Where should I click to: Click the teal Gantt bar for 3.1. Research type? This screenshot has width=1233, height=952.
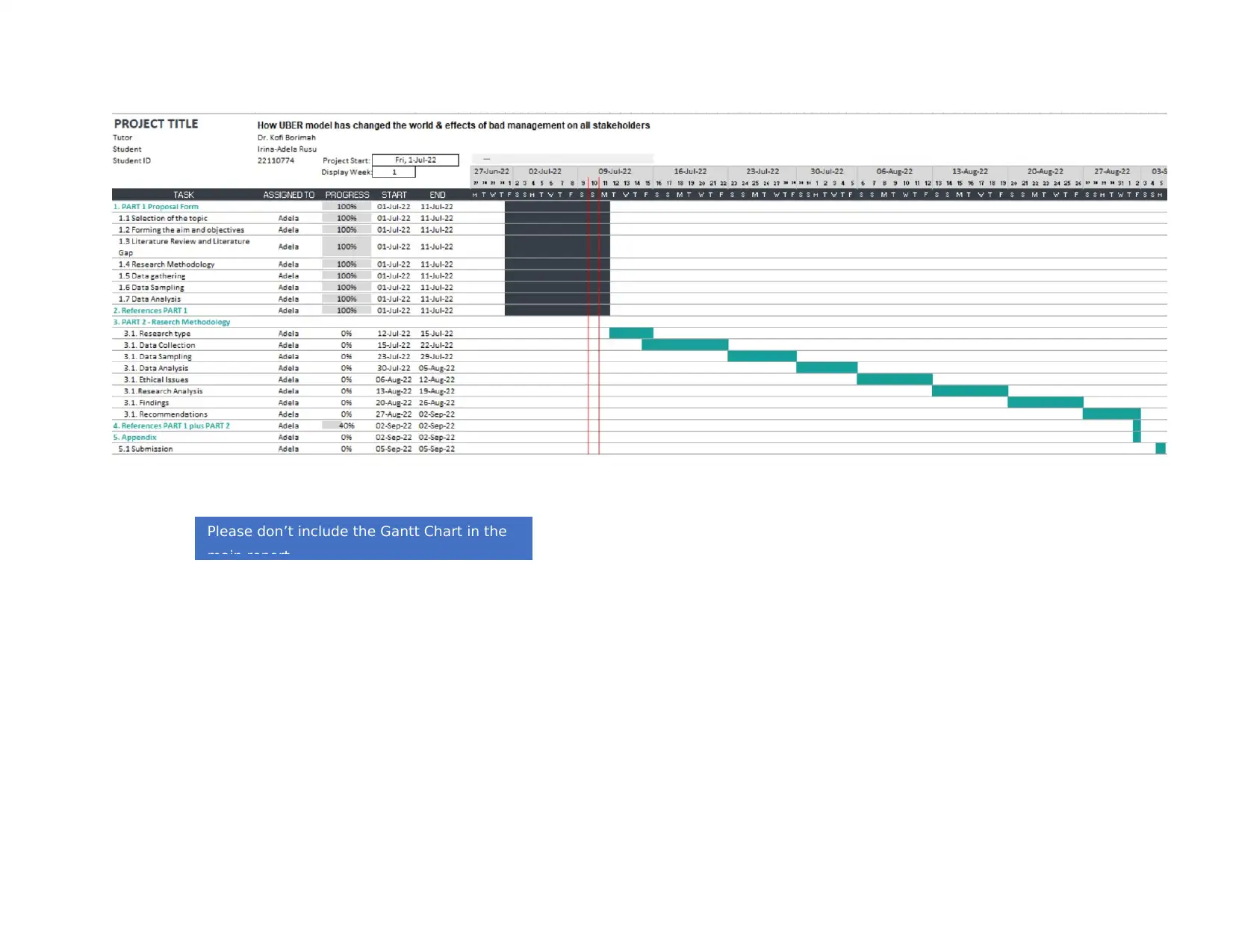631,333
